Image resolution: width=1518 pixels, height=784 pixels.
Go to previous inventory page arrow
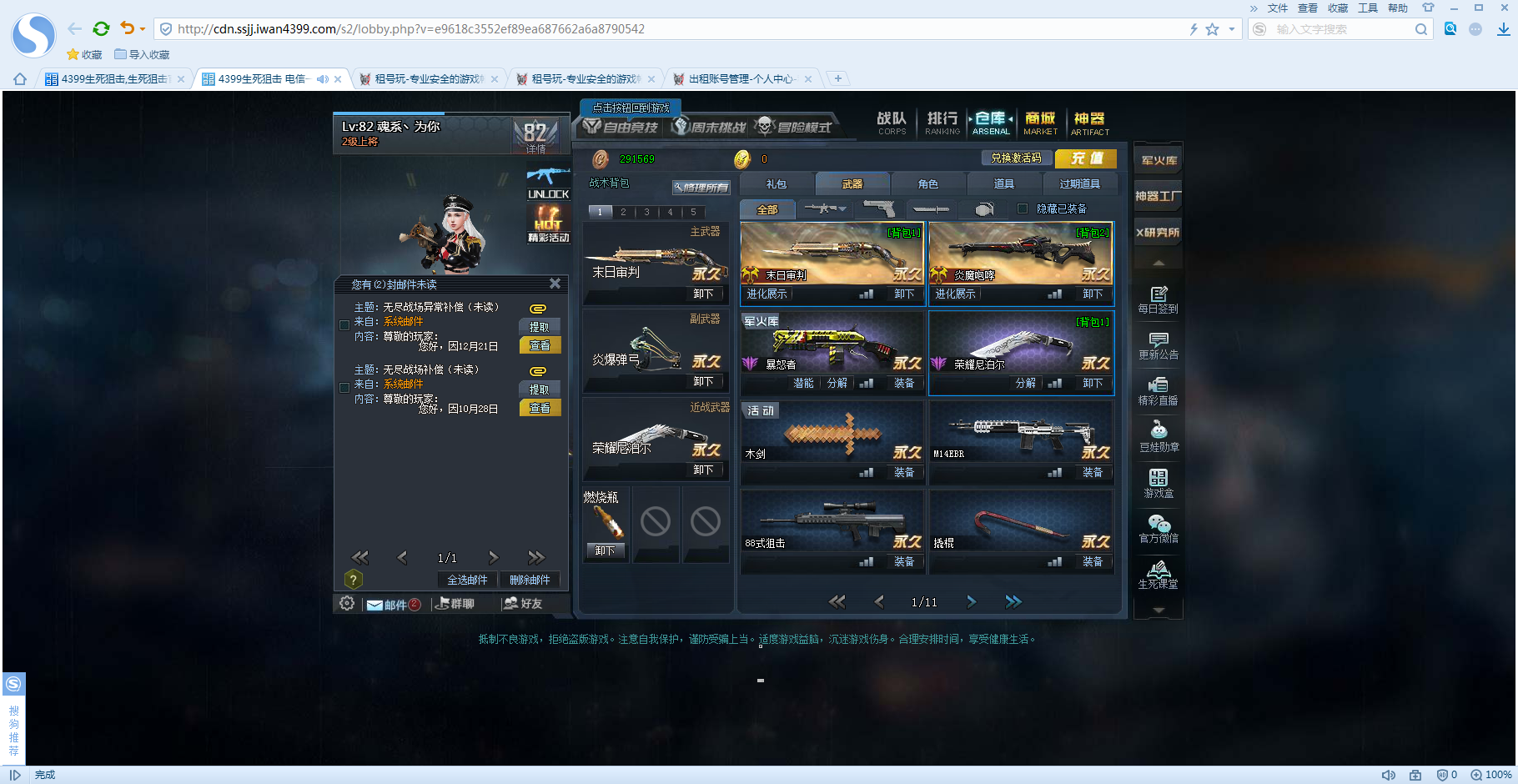point(879,601)
